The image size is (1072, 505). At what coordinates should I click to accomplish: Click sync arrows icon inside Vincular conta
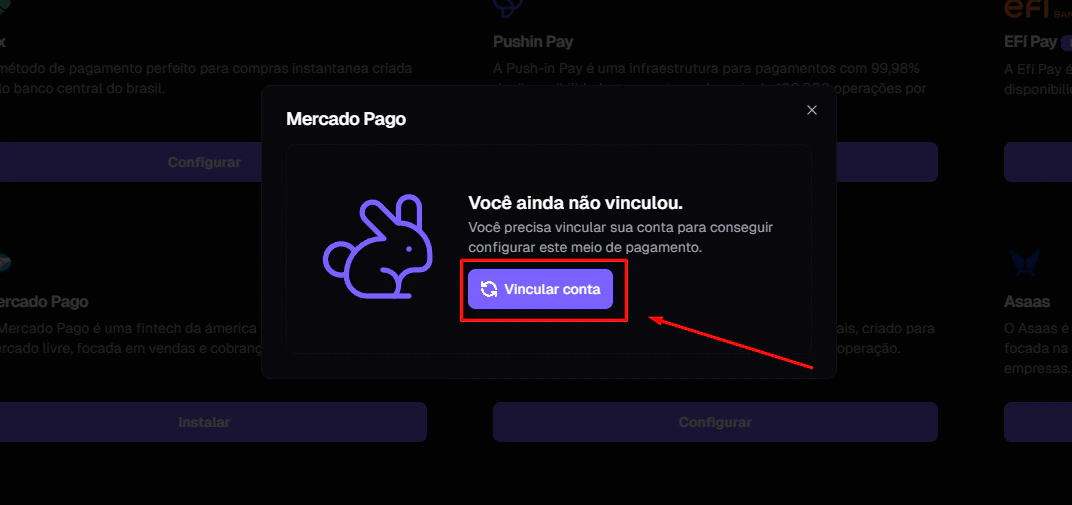point(488,289)
